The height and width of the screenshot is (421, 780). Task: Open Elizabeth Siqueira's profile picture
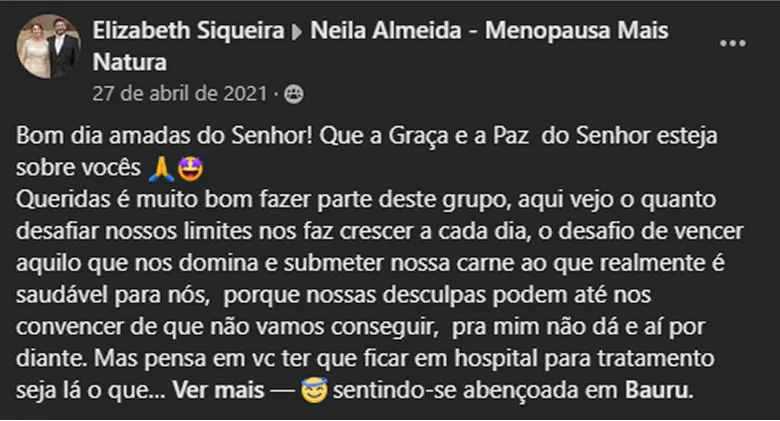49,47
